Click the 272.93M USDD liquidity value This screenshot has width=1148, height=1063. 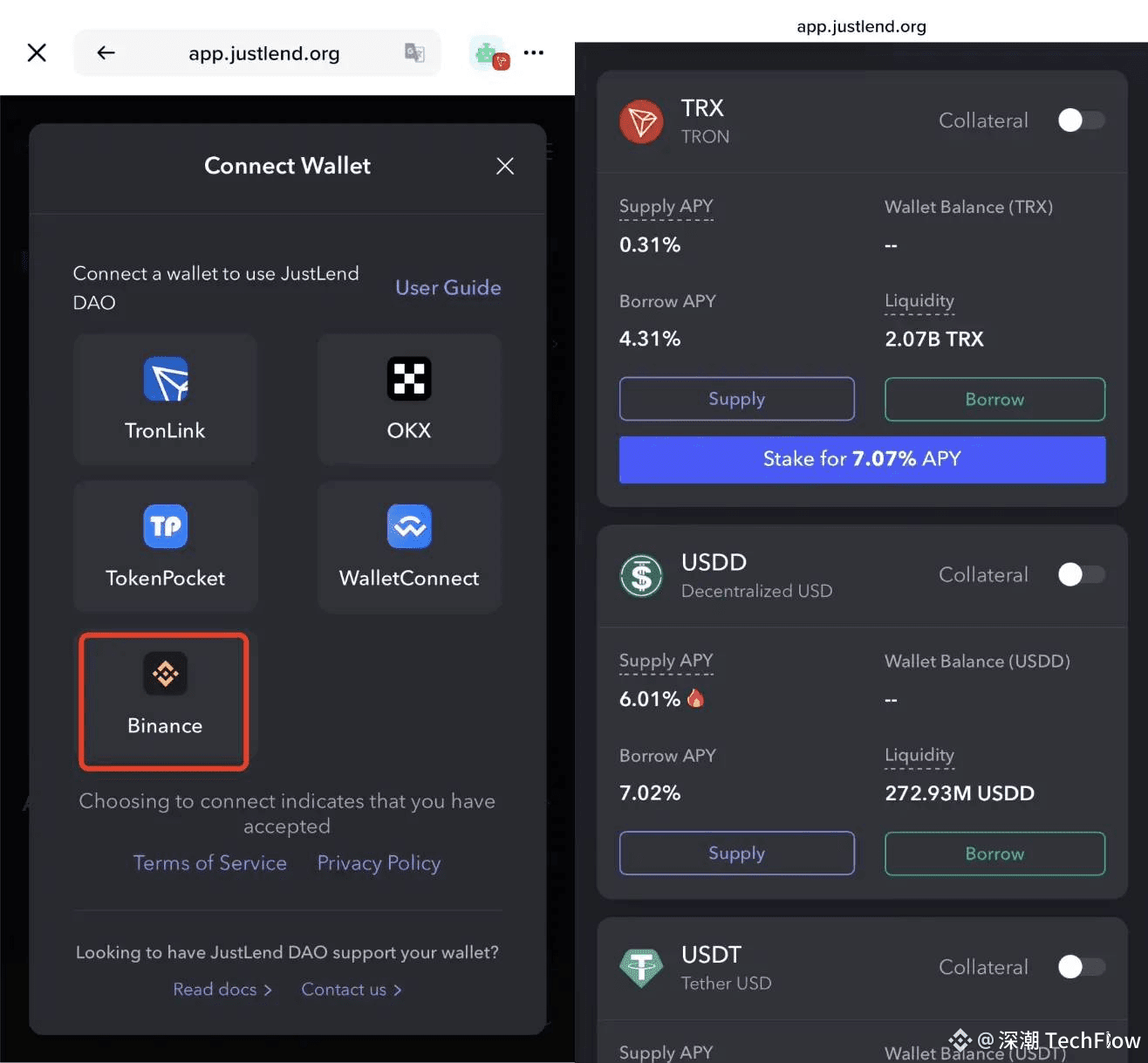coord(960,793)
